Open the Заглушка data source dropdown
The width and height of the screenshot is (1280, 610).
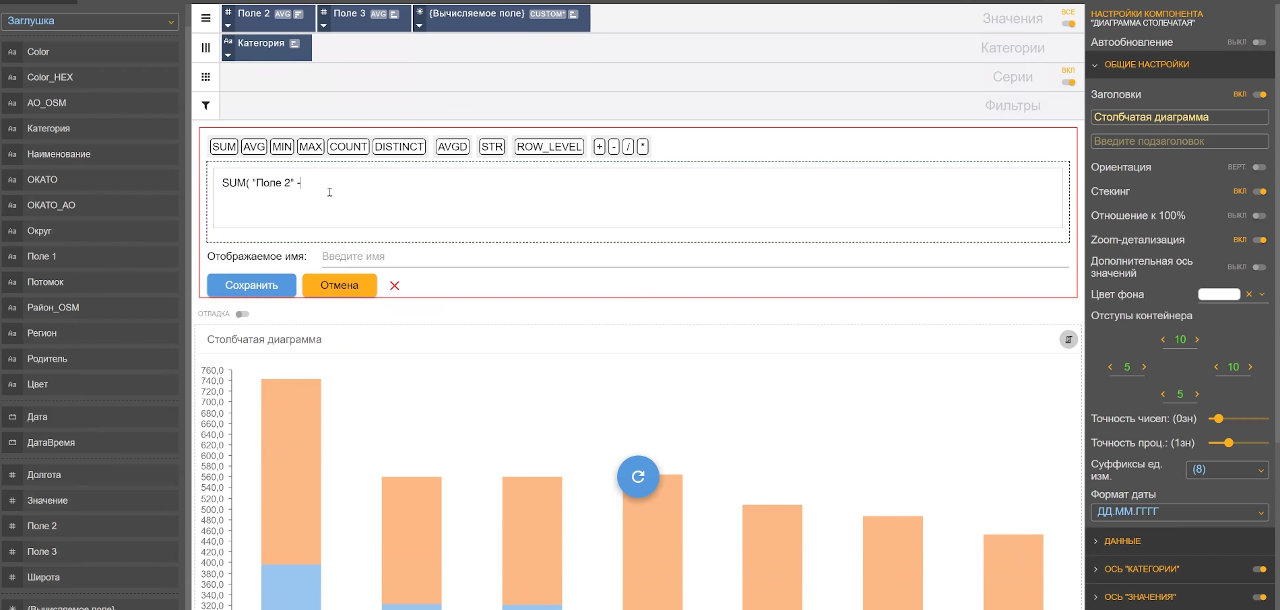click(90, 21)
